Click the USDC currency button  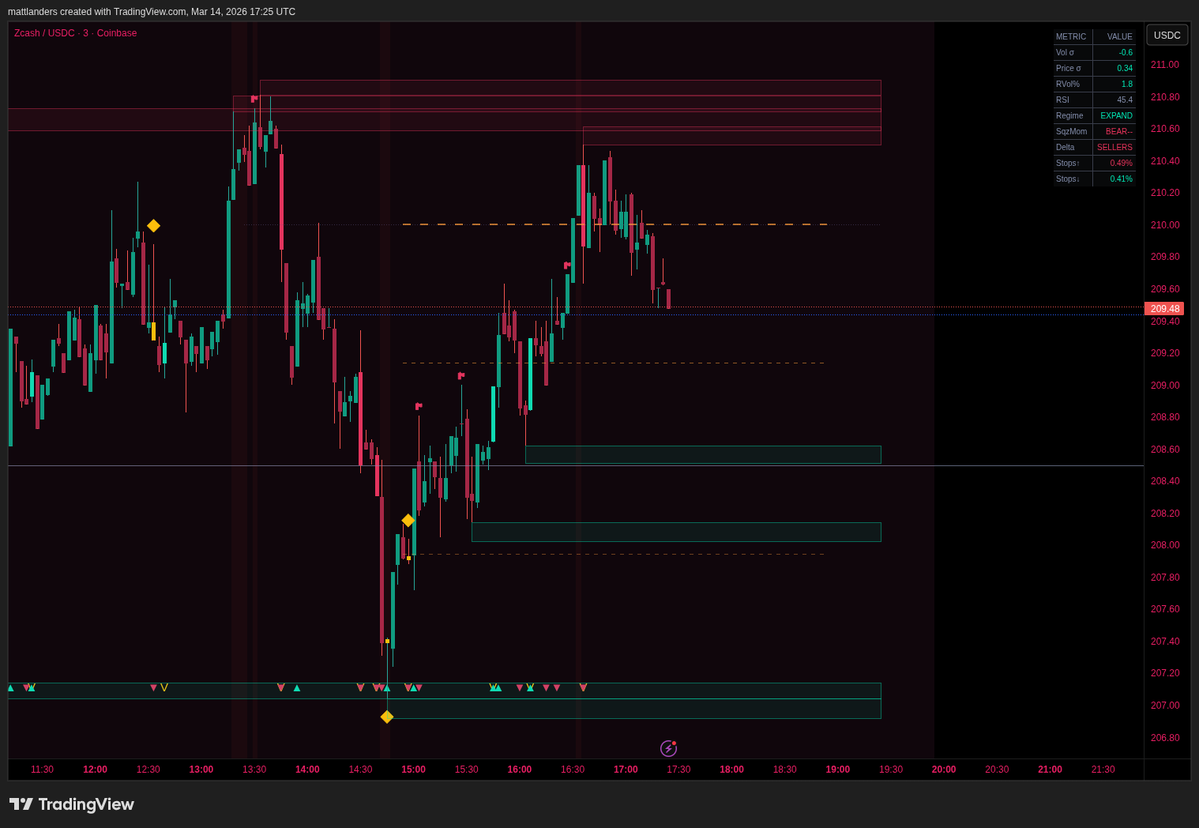click(x=1167, y=35)
